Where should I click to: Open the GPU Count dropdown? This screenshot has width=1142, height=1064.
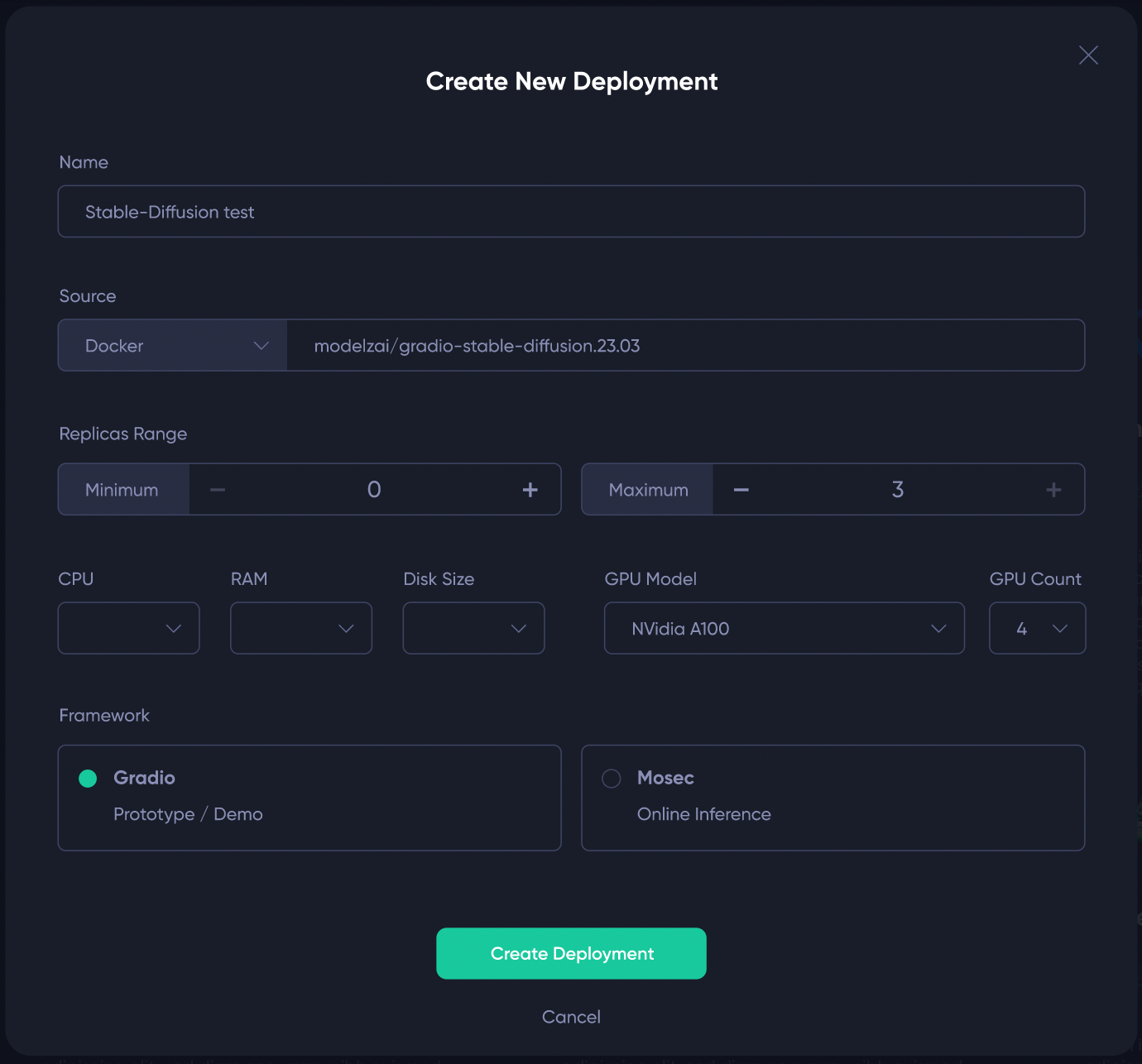point(1038,628)
